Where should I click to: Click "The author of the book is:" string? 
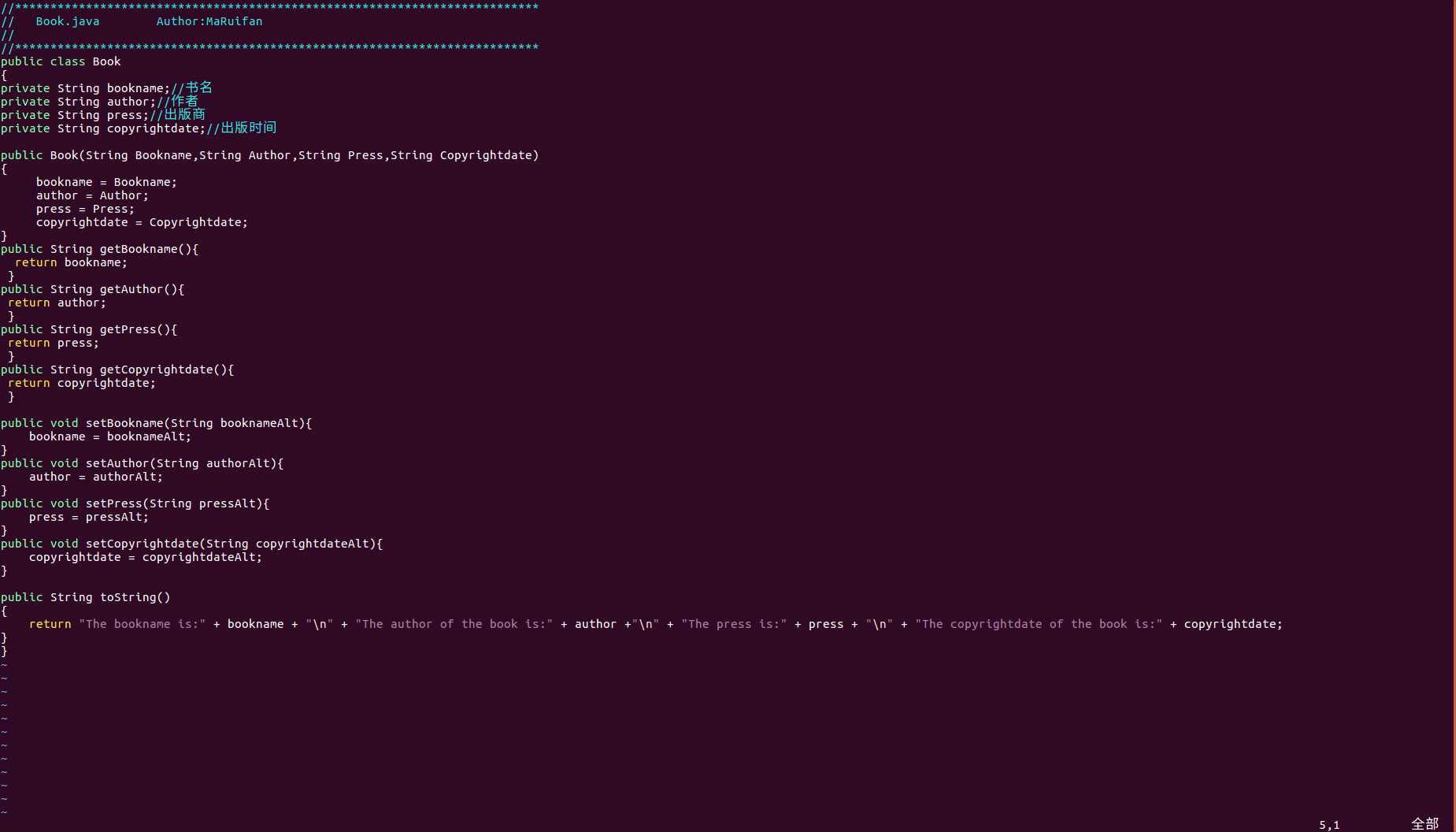454,624
